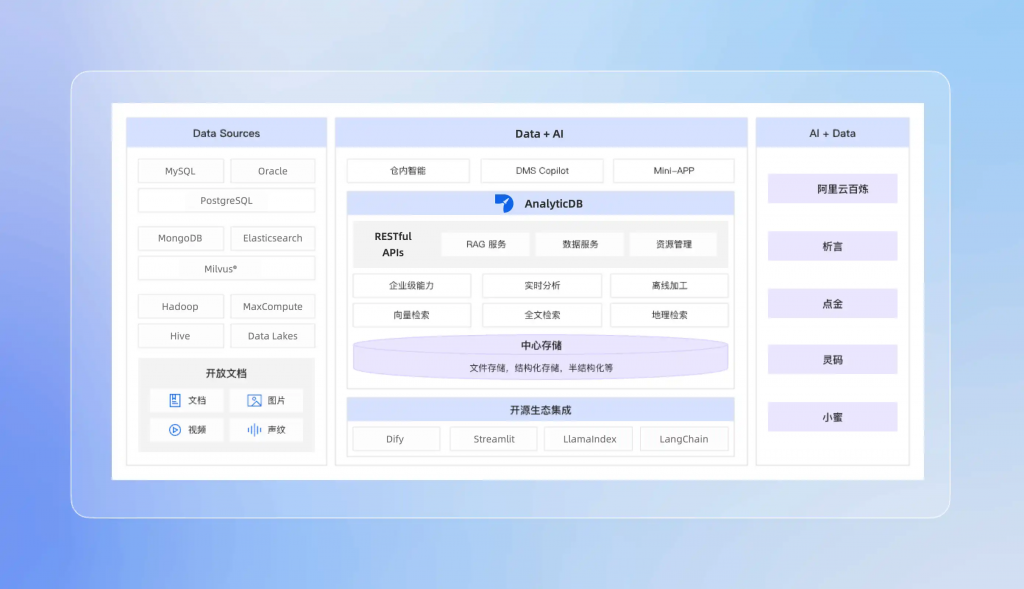Click the 中心存储 storage cylinder

click(x=540, y=357)
